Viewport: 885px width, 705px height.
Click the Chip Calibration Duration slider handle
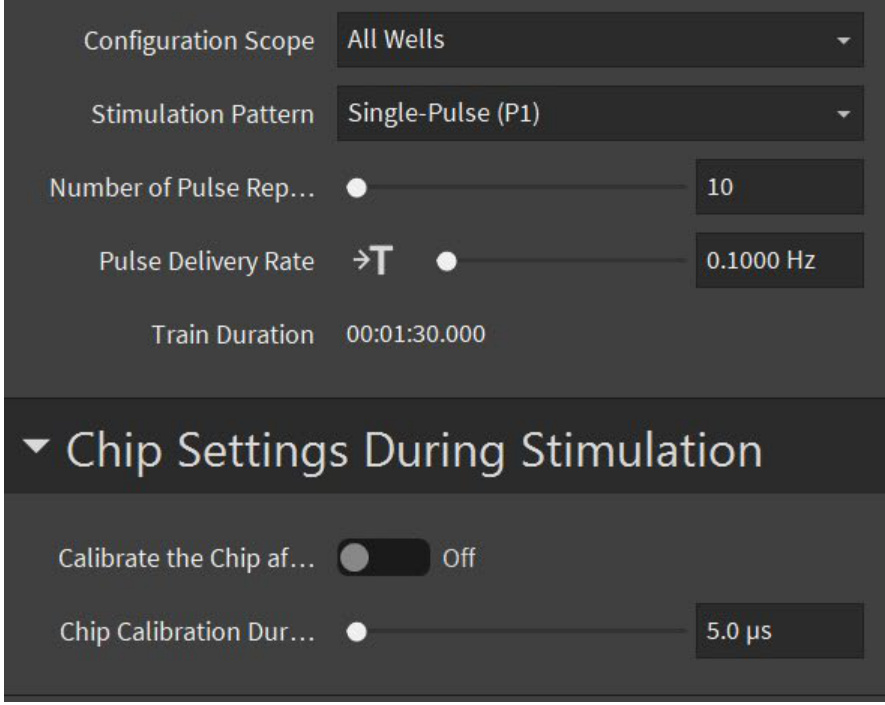point(357,632)
